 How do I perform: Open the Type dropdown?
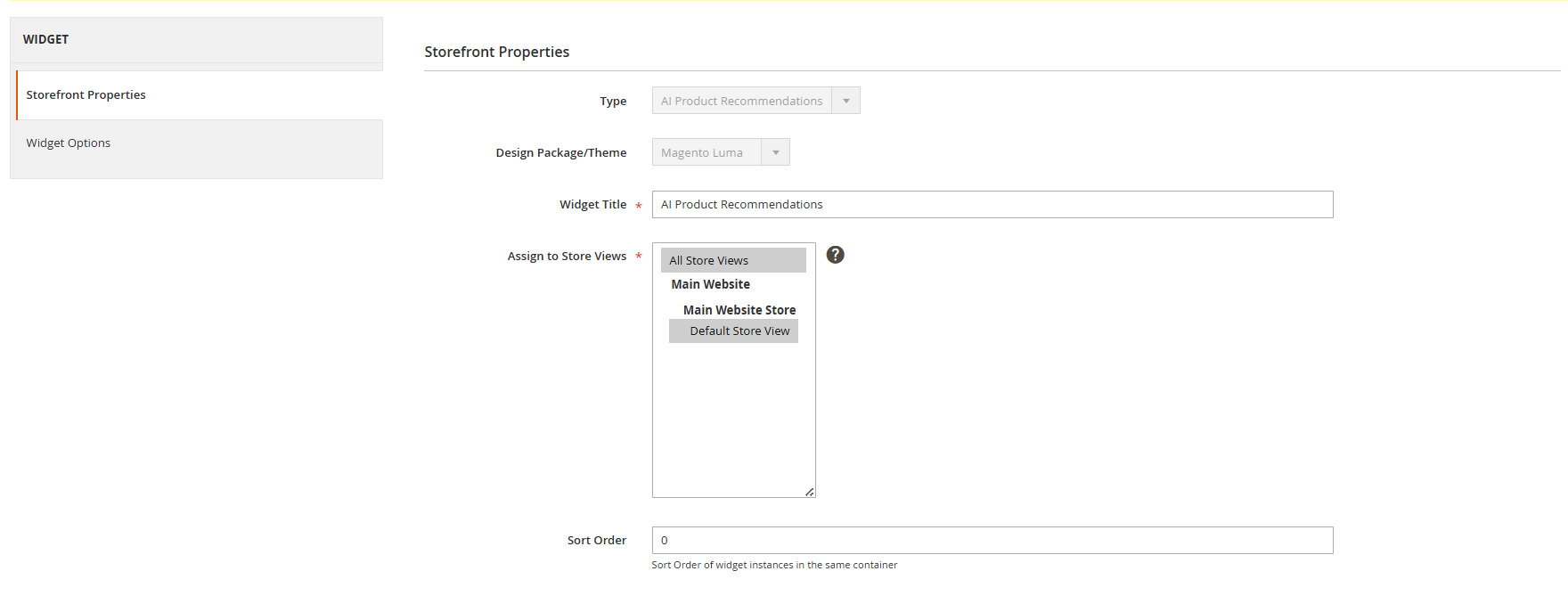tap(755, 101)
